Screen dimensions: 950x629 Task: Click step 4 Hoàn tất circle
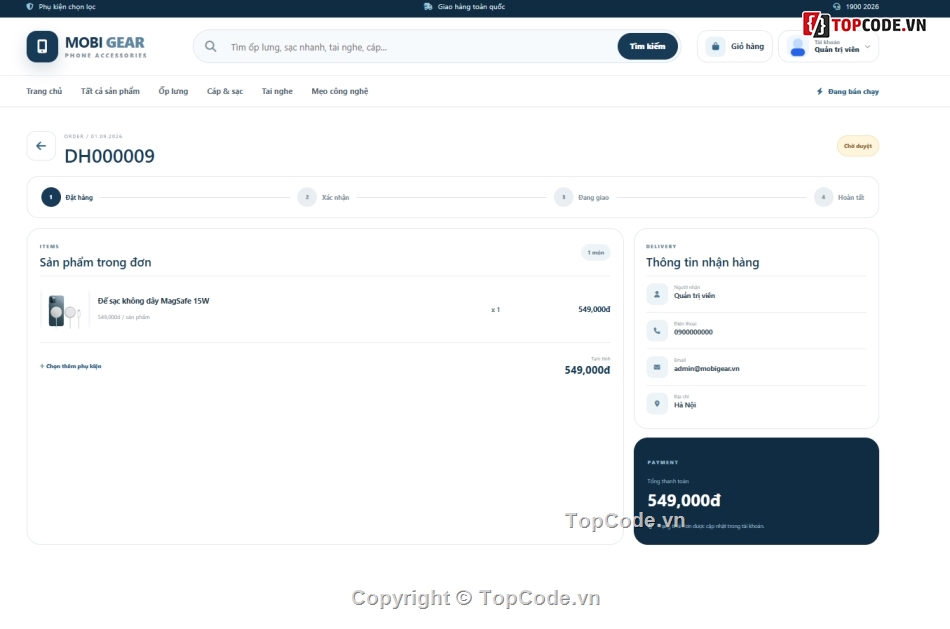point(823,197)
